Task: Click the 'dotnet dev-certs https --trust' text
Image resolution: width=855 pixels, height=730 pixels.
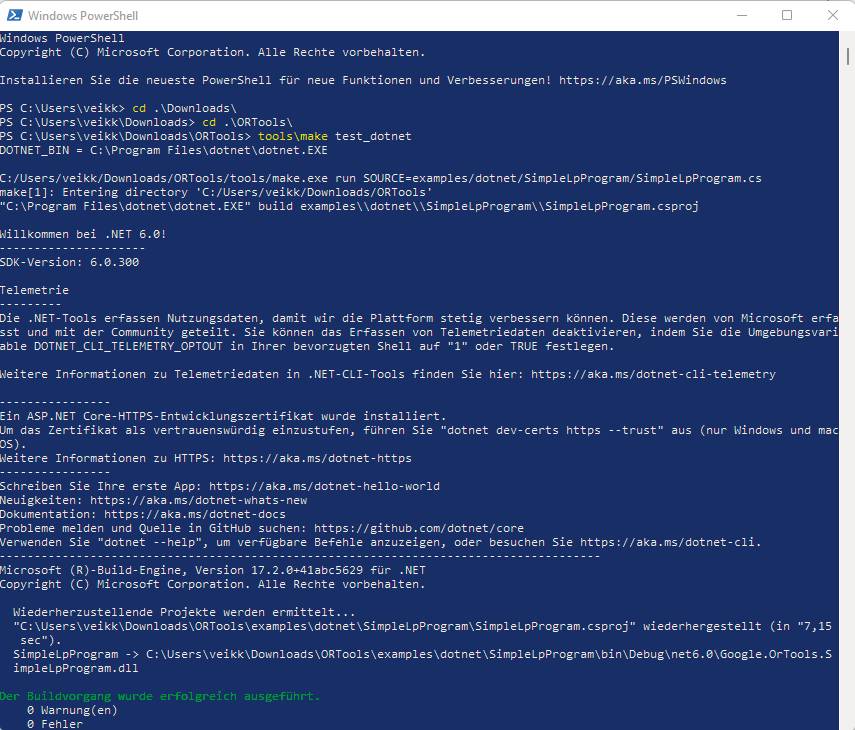Action: (x=552, y=430)
